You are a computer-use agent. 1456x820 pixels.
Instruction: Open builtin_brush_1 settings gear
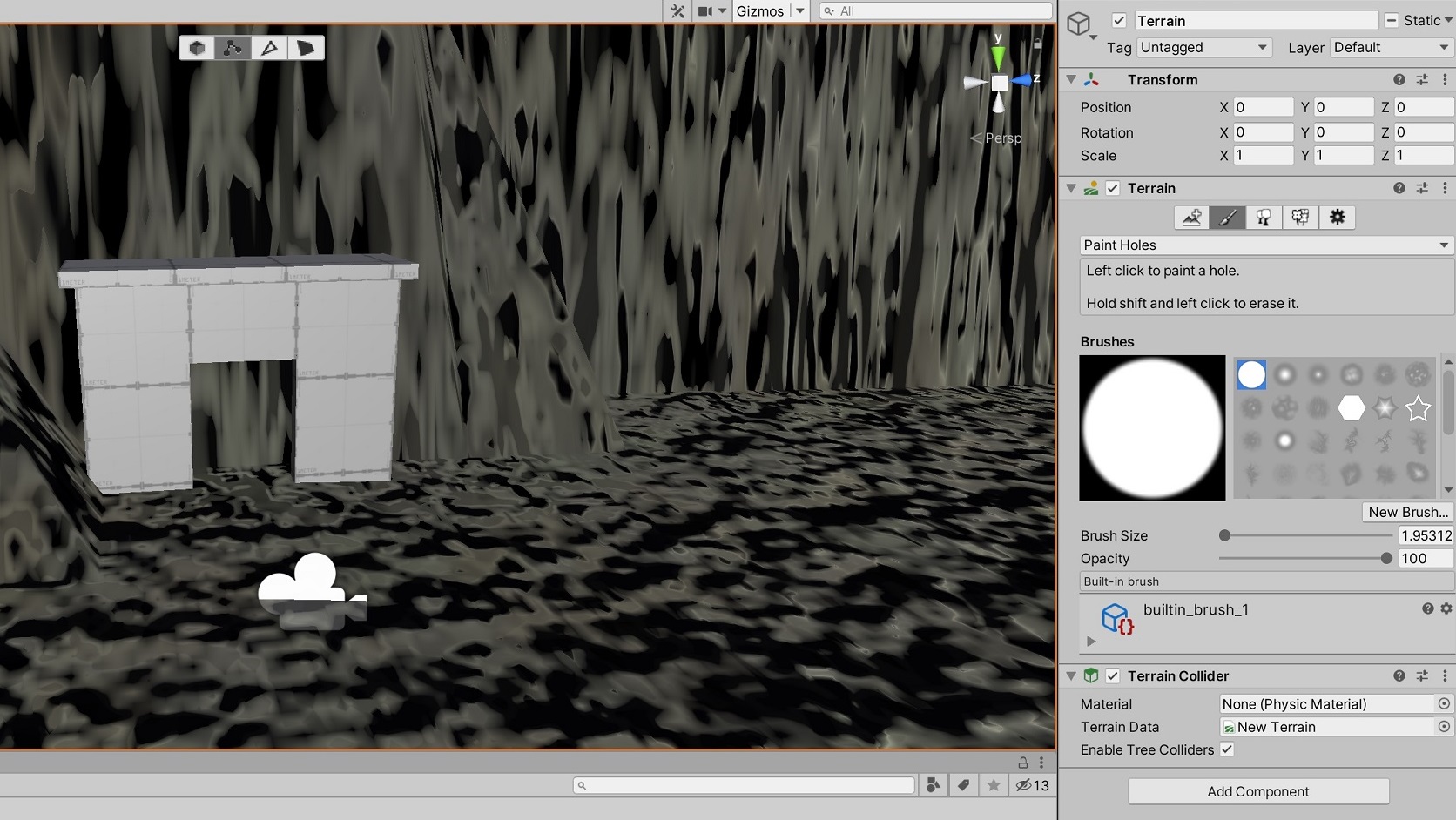(1446, 609)
